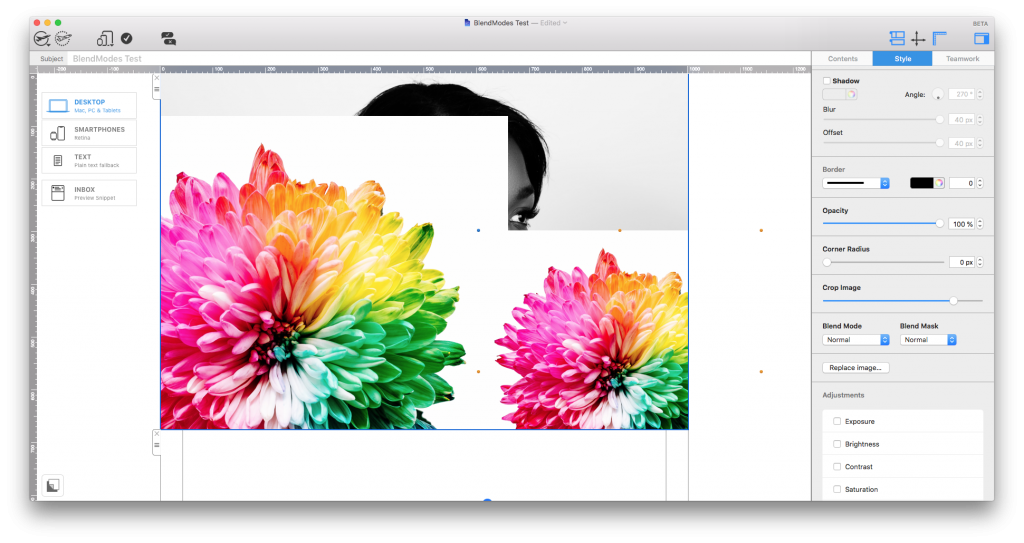
Task: Click the BETA label in the toolbar
Action: [x=980, y=24]
